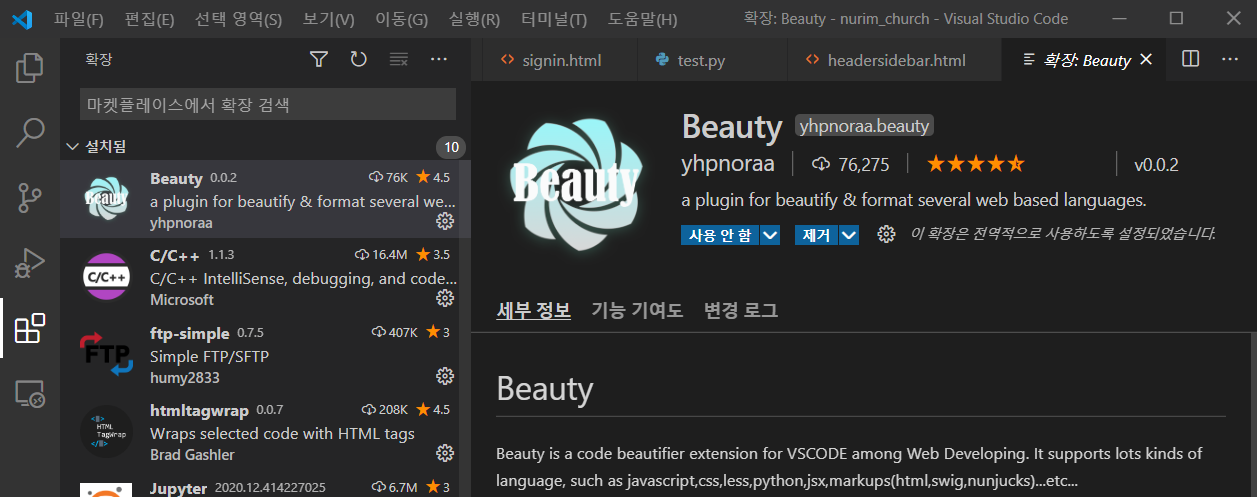Select the 세부 정보 details tab
This screenshot has width=1257, height=497.
pyautogui.click(x=534, y=310)
